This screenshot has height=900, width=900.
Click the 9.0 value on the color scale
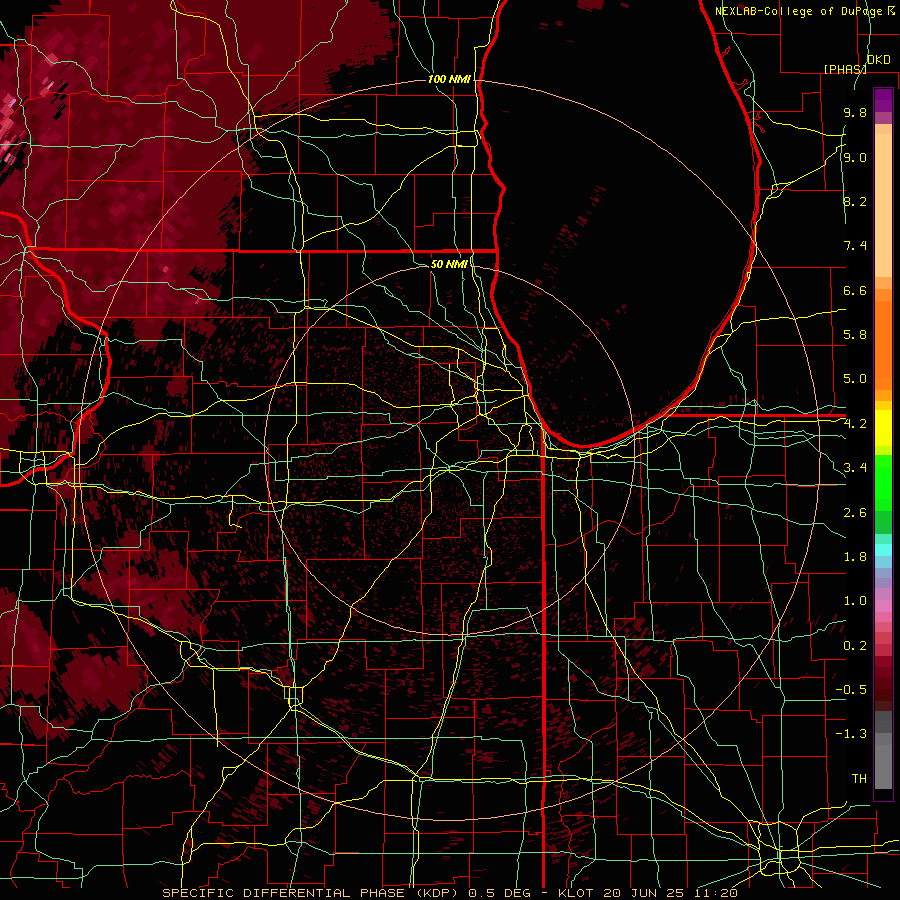coord(855,157)
